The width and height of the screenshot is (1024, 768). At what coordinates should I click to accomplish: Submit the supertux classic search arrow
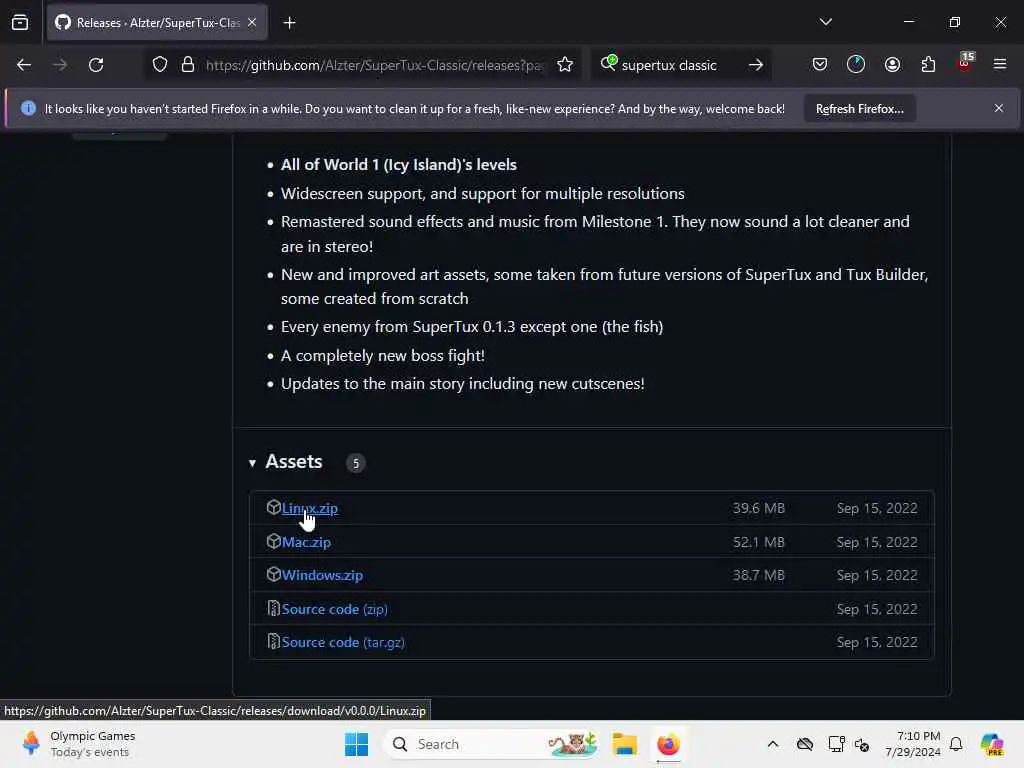click(x=756, y=65)
